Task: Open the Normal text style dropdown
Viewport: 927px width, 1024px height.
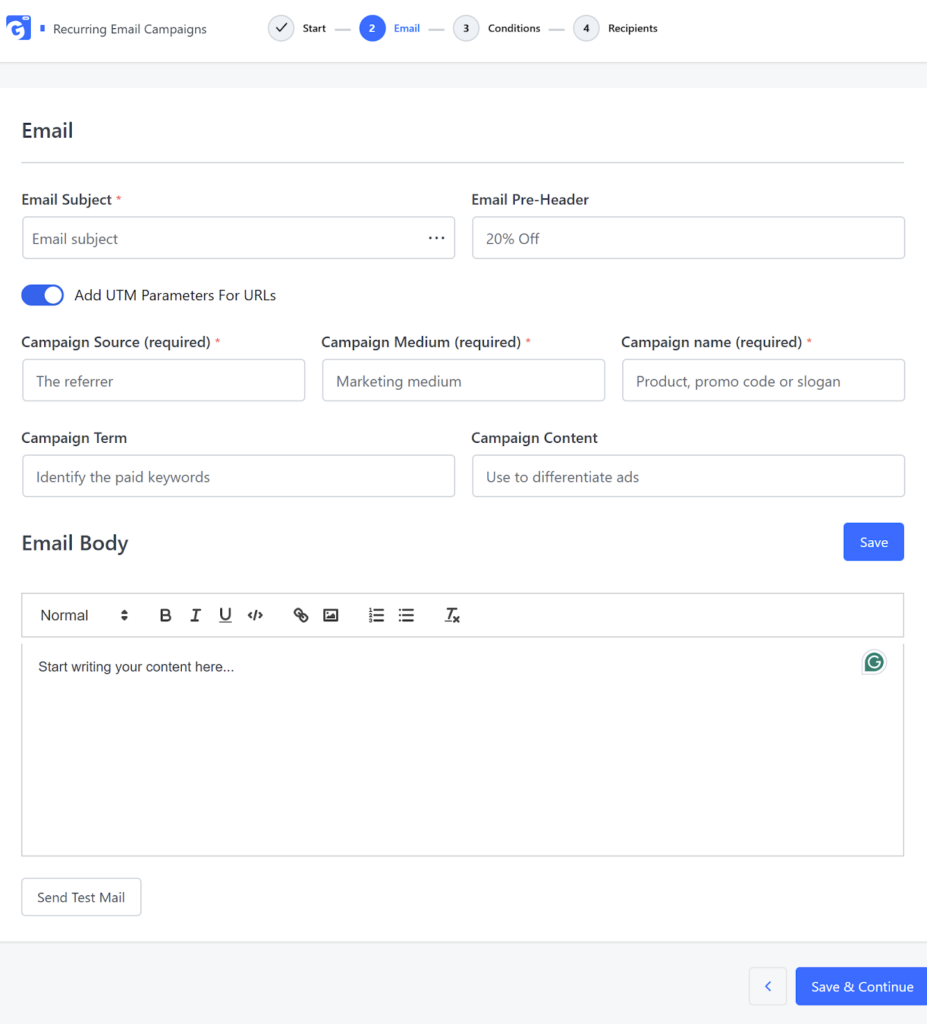Action: pyautogui.click(x=84, y=615)
